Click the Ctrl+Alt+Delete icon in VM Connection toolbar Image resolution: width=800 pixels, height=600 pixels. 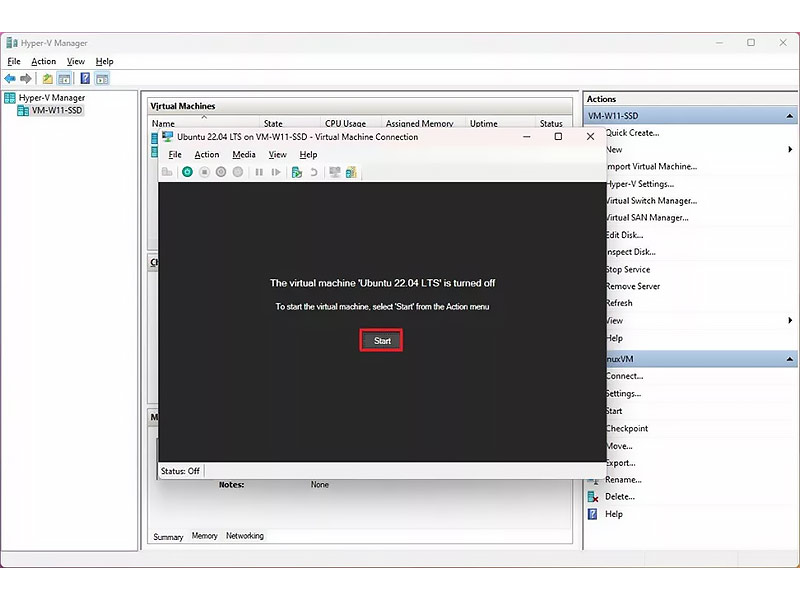pos(167,172)
